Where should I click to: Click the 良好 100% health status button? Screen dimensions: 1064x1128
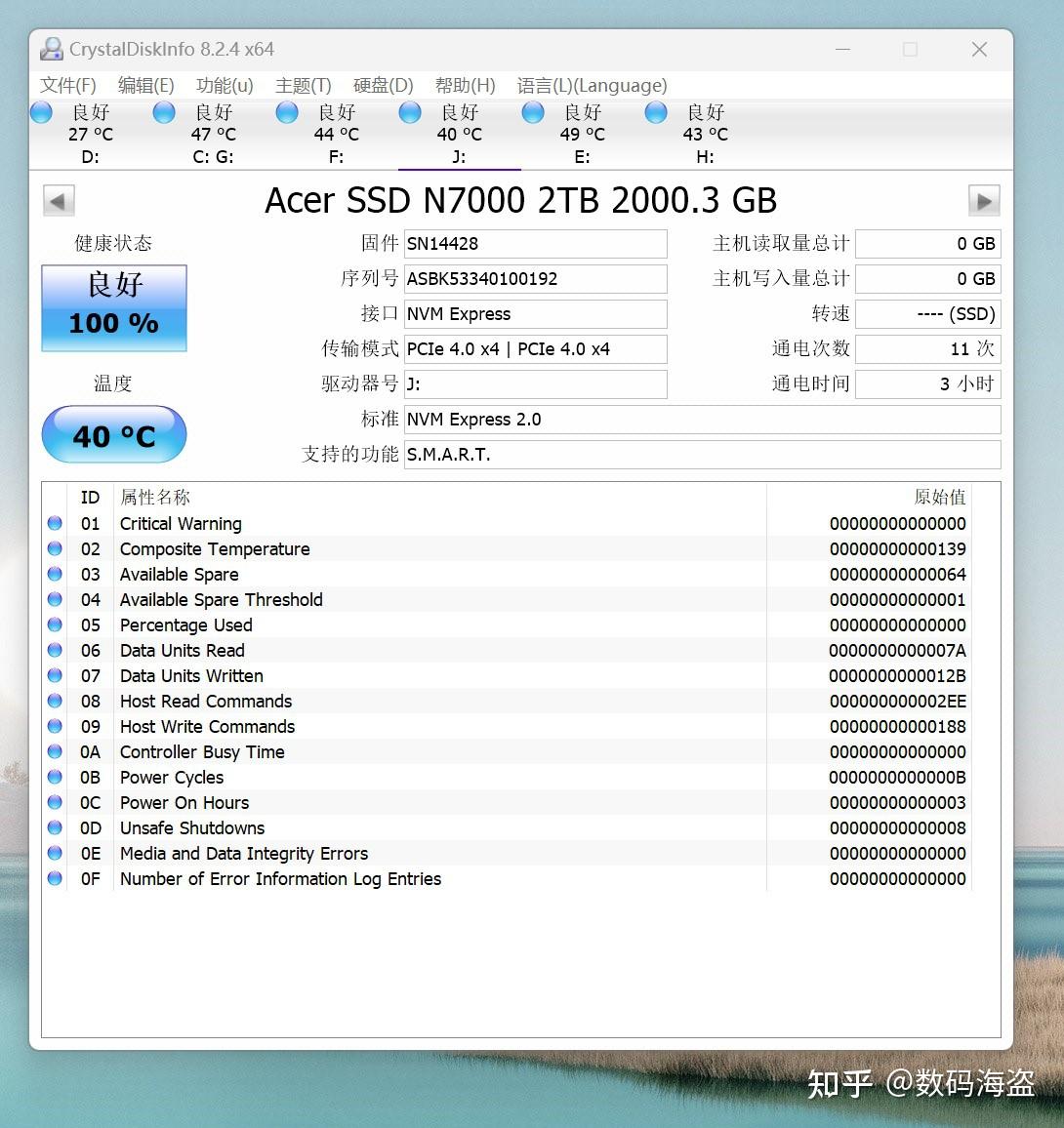113,307
